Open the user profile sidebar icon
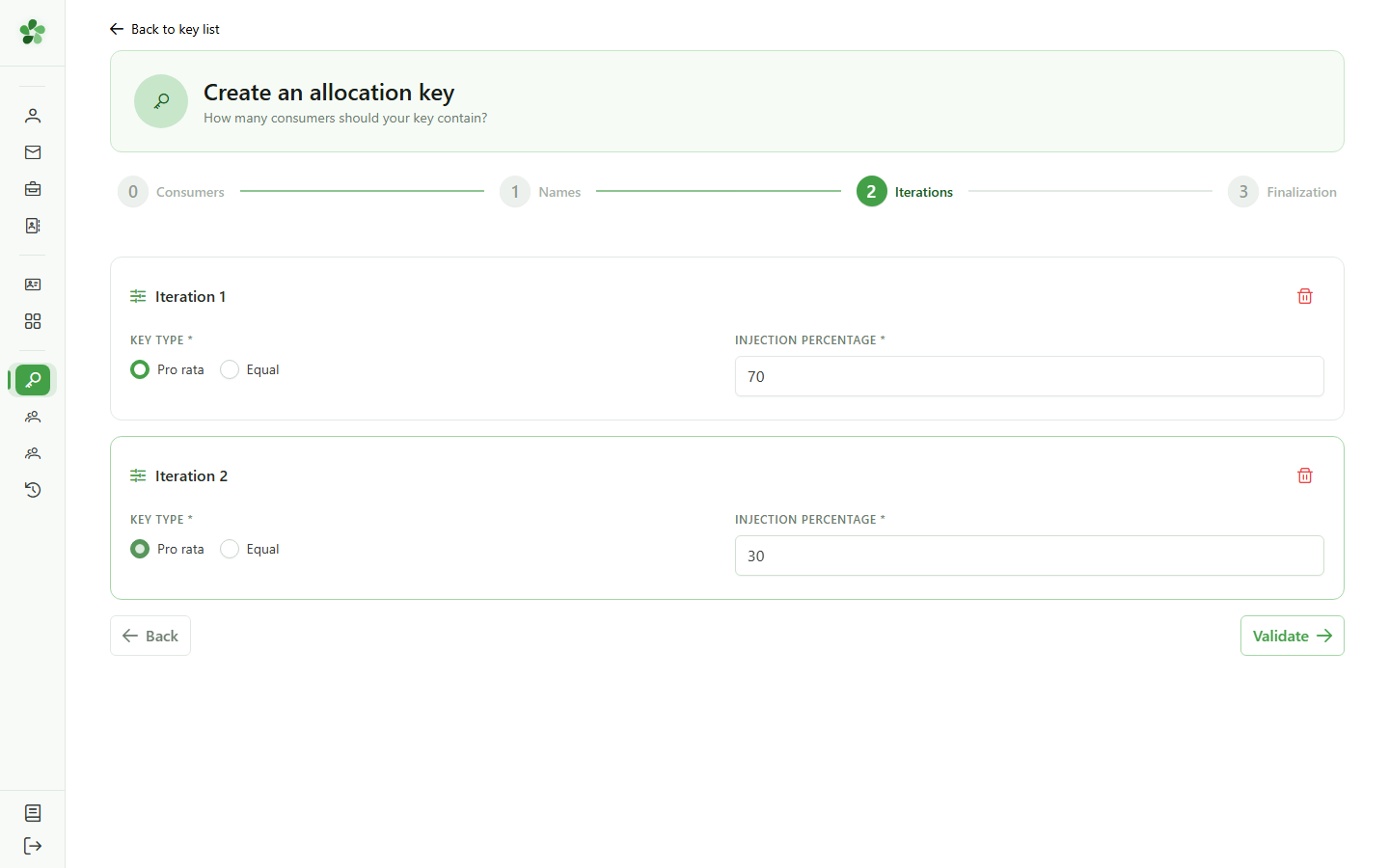The image size is (1389, 868). point(33,116)
